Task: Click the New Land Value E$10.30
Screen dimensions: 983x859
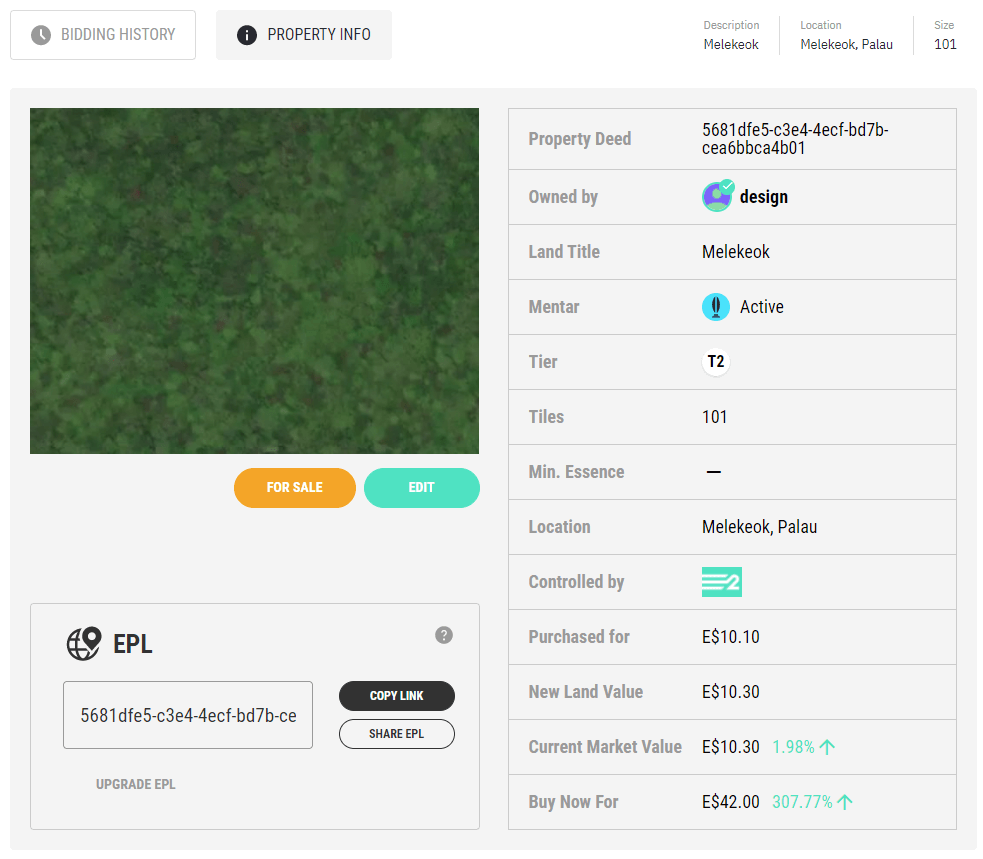Action: pos(730,692)
